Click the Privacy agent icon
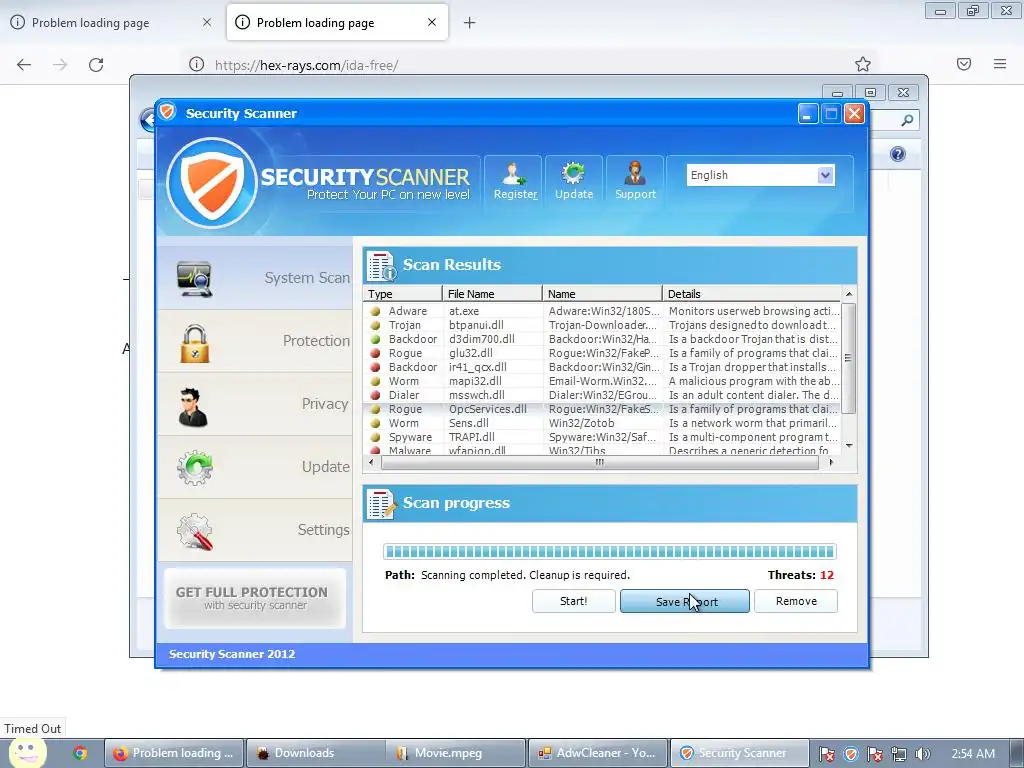The width and height of the screenshot is (1024, 768). point(193,407)
